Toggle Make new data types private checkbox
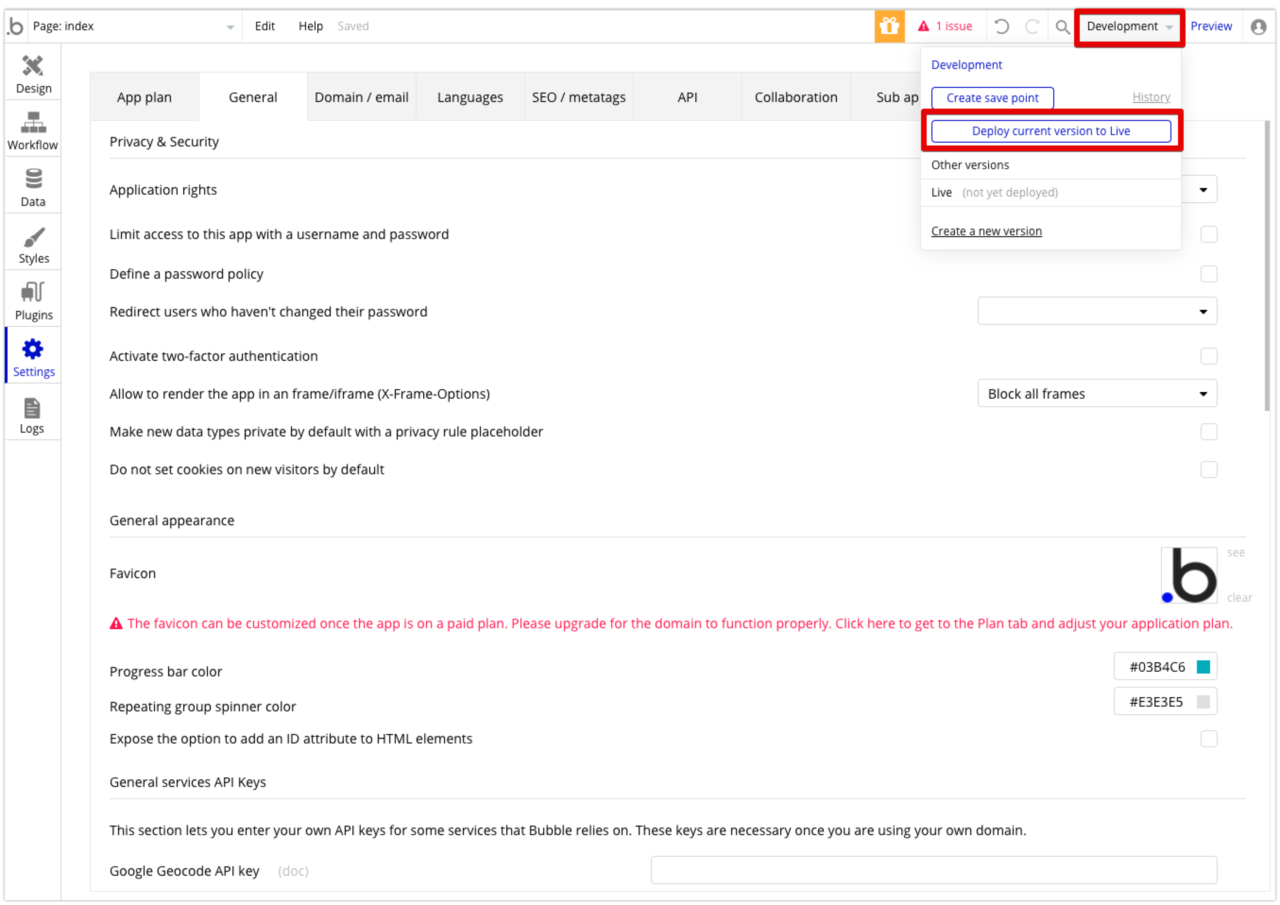This screenshot has width=1280, height=905. click(x=1209, y=432)
